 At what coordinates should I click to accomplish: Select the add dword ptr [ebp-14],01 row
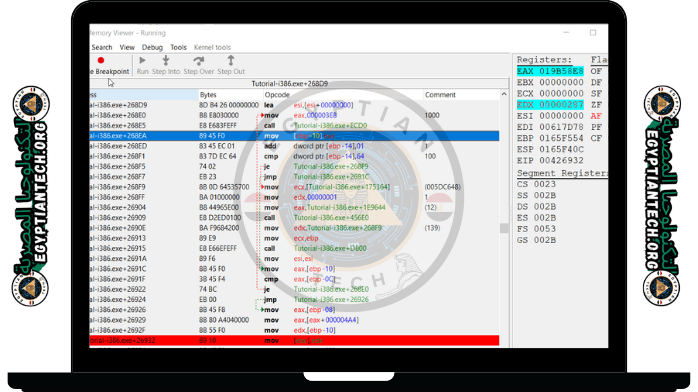pos(294,146)
